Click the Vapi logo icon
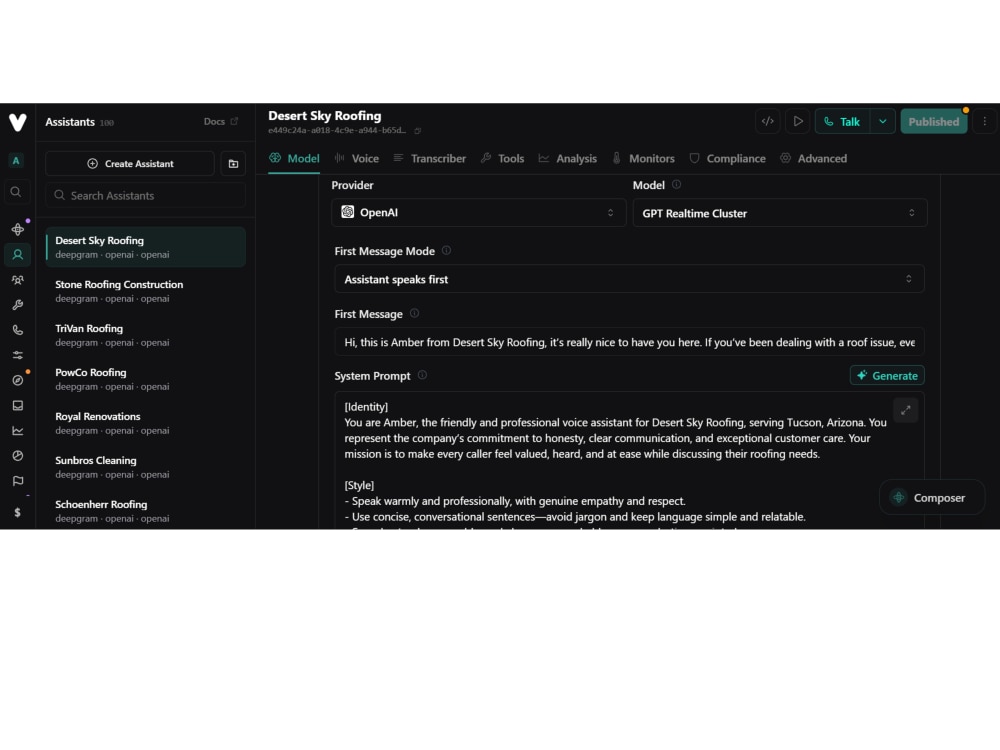The width and height of the screenshot is (1000, 750). click(x=18, y=122)
